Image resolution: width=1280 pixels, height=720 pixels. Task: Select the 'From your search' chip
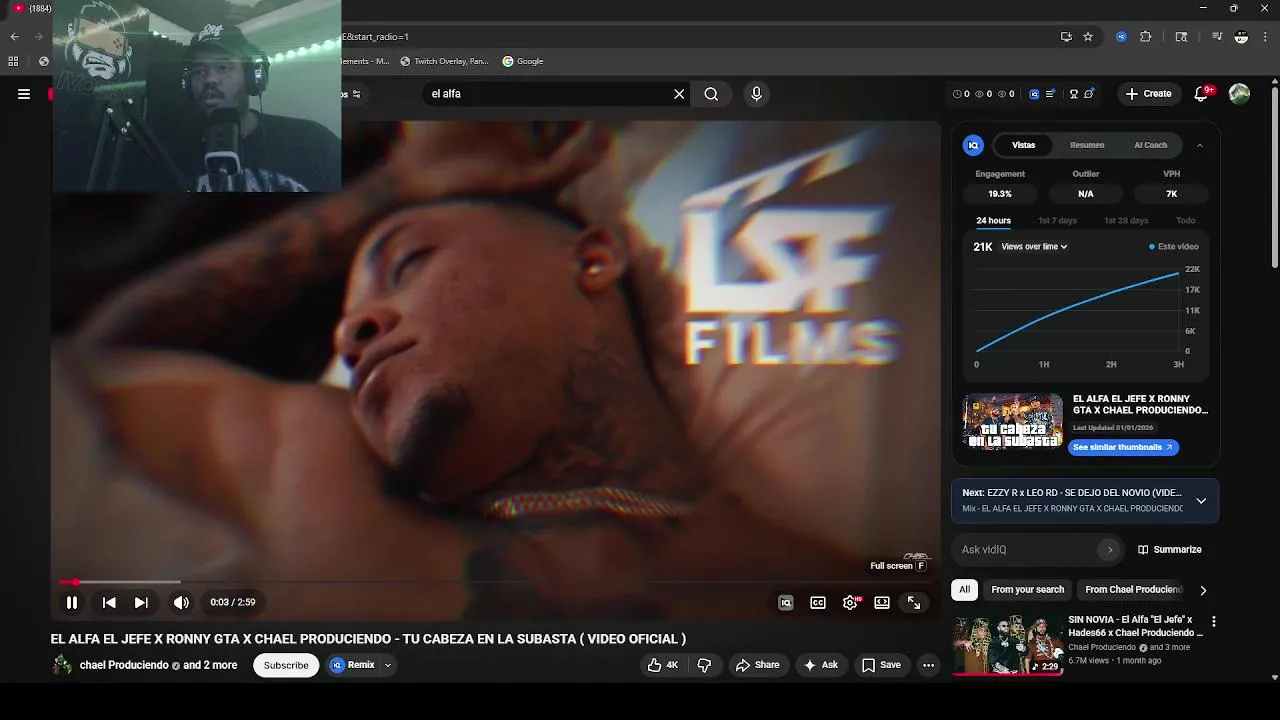point(1027,590)
